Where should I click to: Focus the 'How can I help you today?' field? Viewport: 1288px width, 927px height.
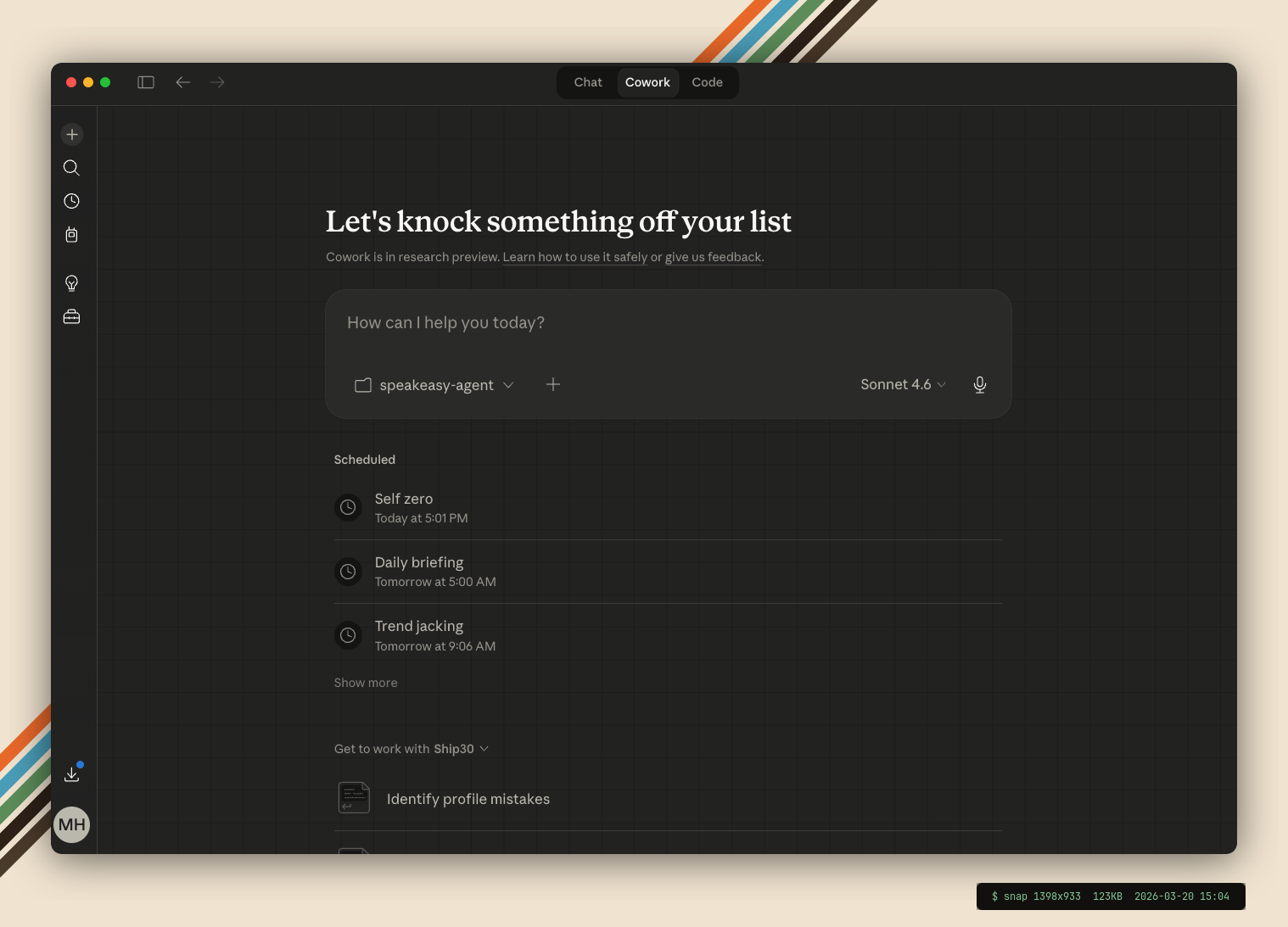667,323
